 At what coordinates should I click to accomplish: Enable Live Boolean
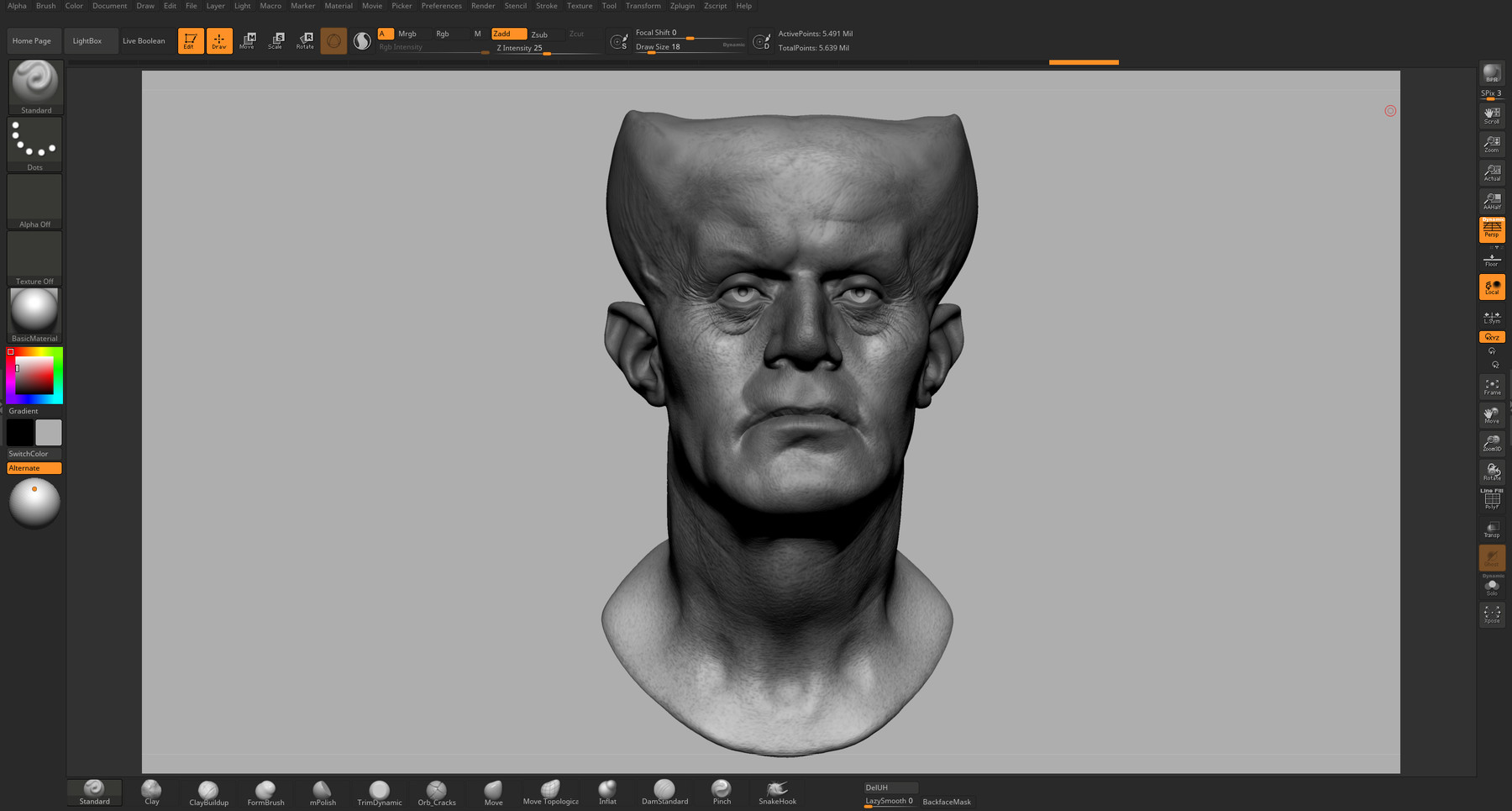click(144, 39)
